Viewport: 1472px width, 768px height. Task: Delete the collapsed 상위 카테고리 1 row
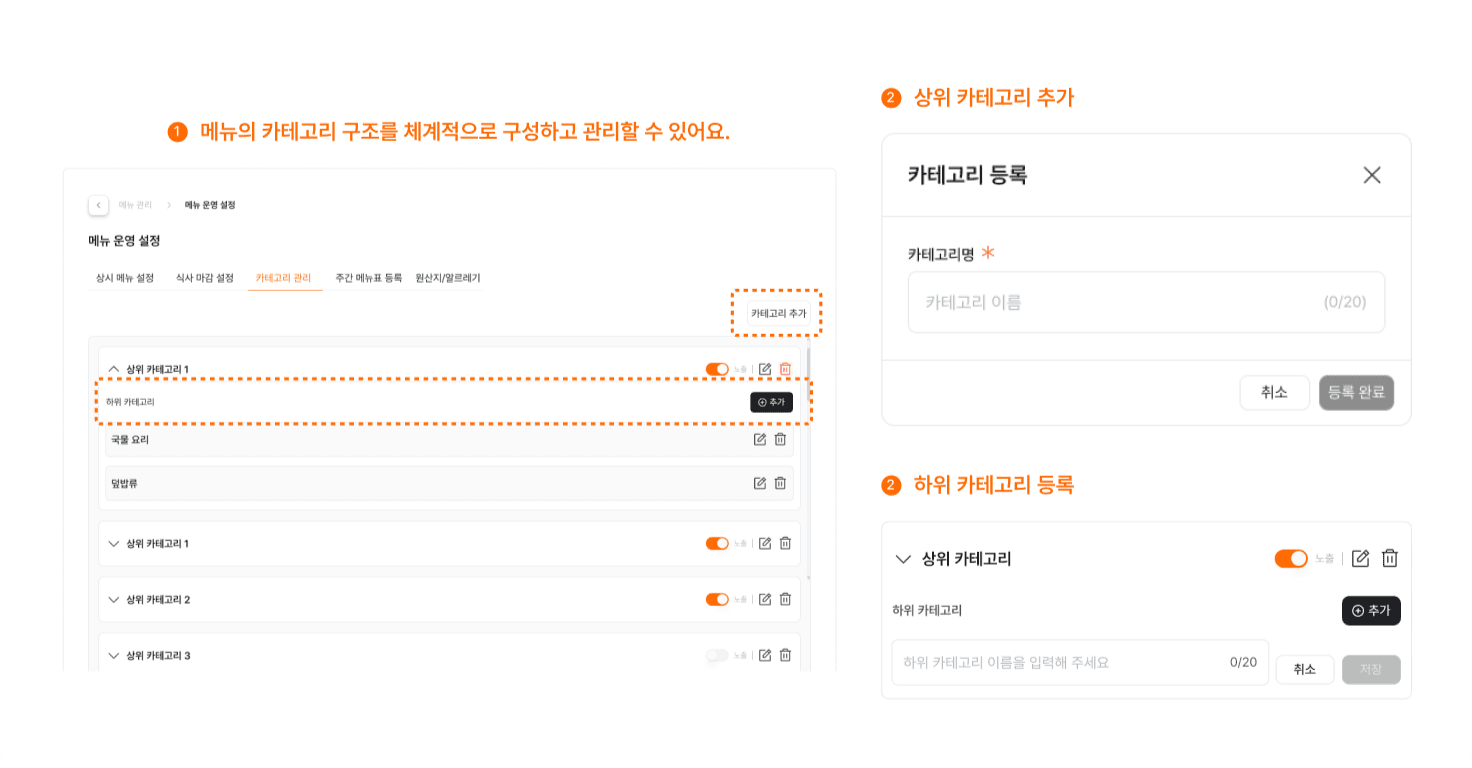tap(785, 543)
